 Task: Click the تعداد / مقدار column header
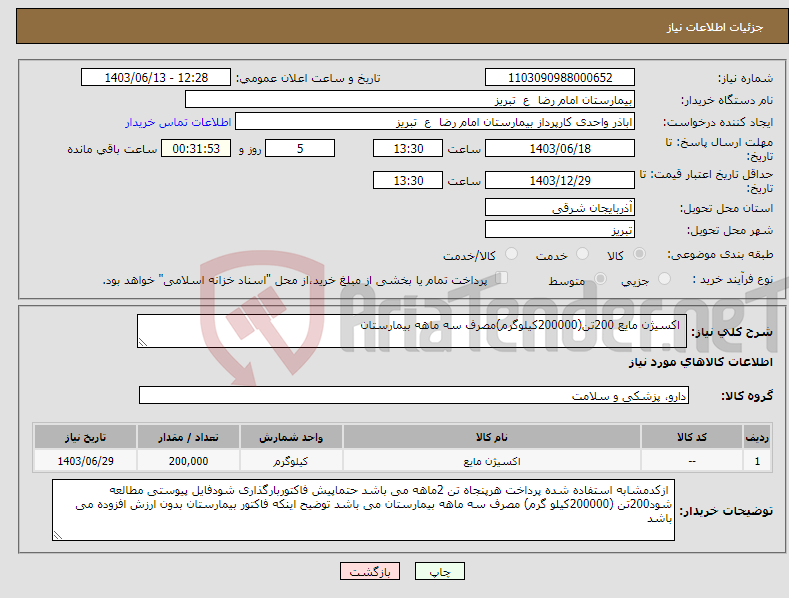(188, 437)
